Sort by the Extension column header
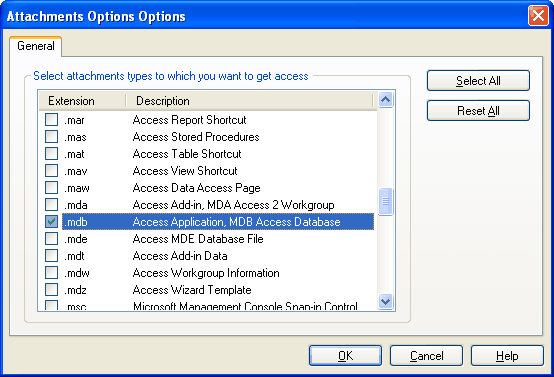This screenshot has width=554, height=377. 82,101
